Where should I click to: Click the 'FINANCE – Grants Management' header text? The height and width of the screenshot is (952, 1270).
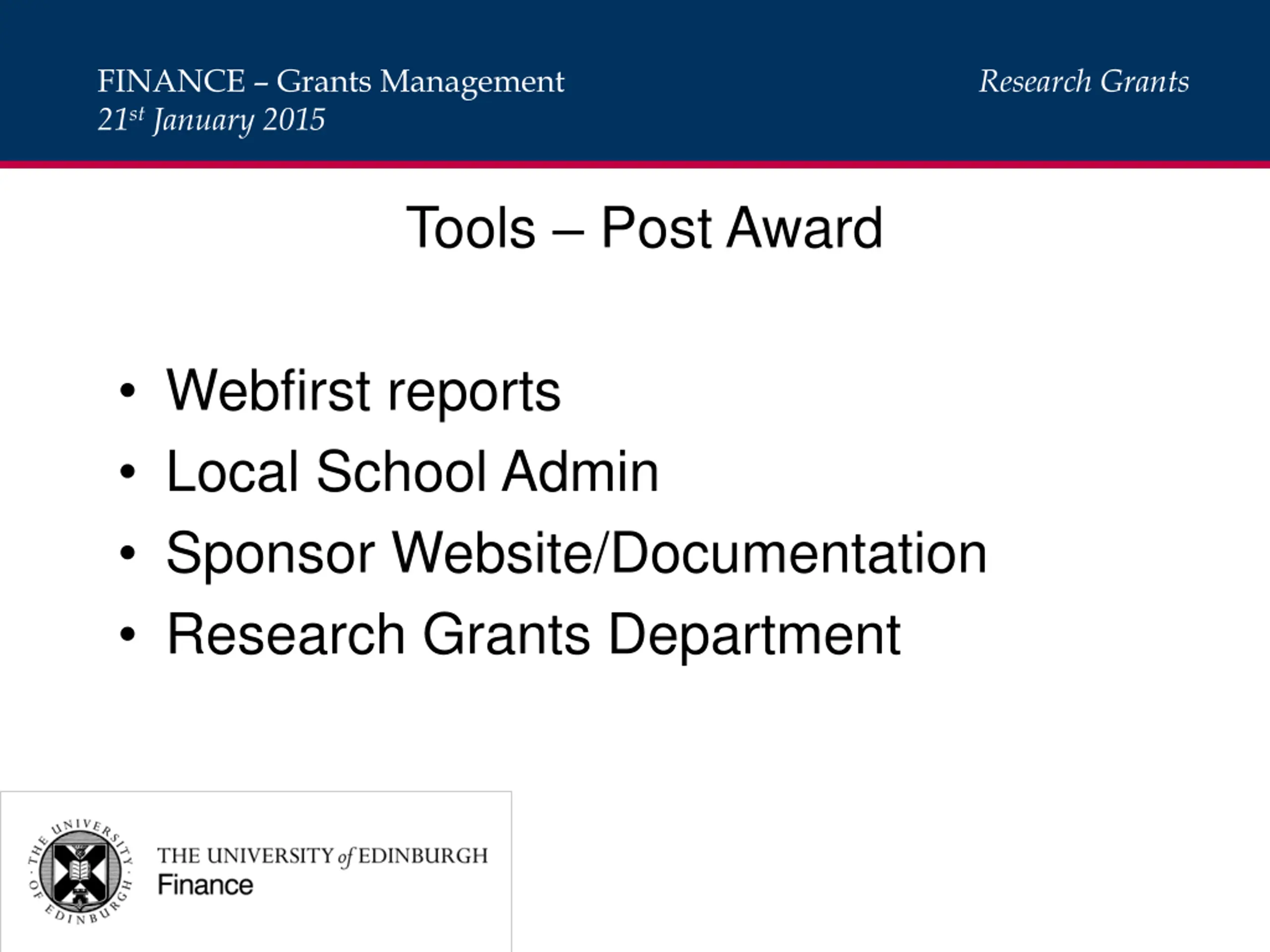331,81
